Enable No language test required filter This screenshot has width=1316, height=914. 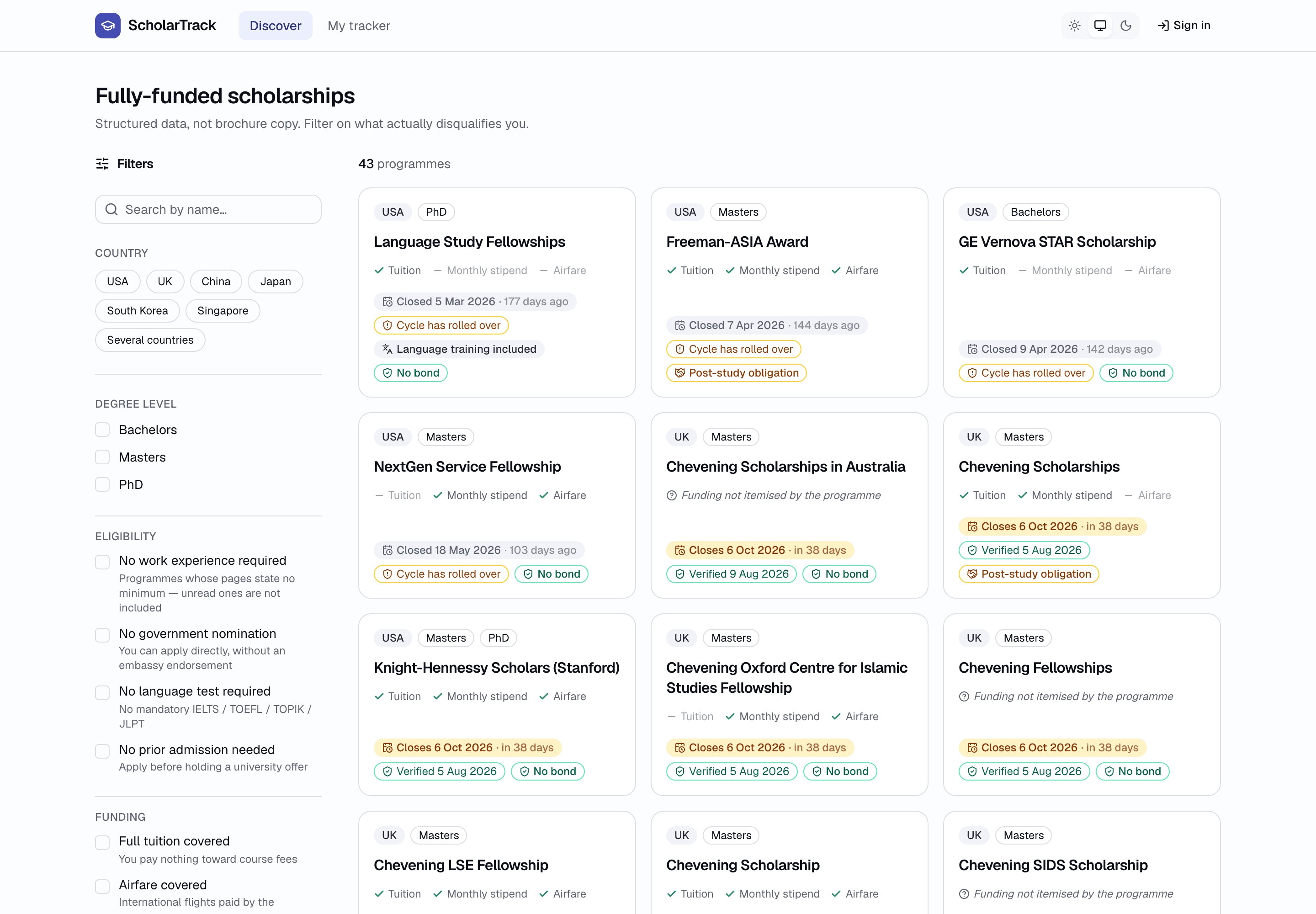point(102,692)
